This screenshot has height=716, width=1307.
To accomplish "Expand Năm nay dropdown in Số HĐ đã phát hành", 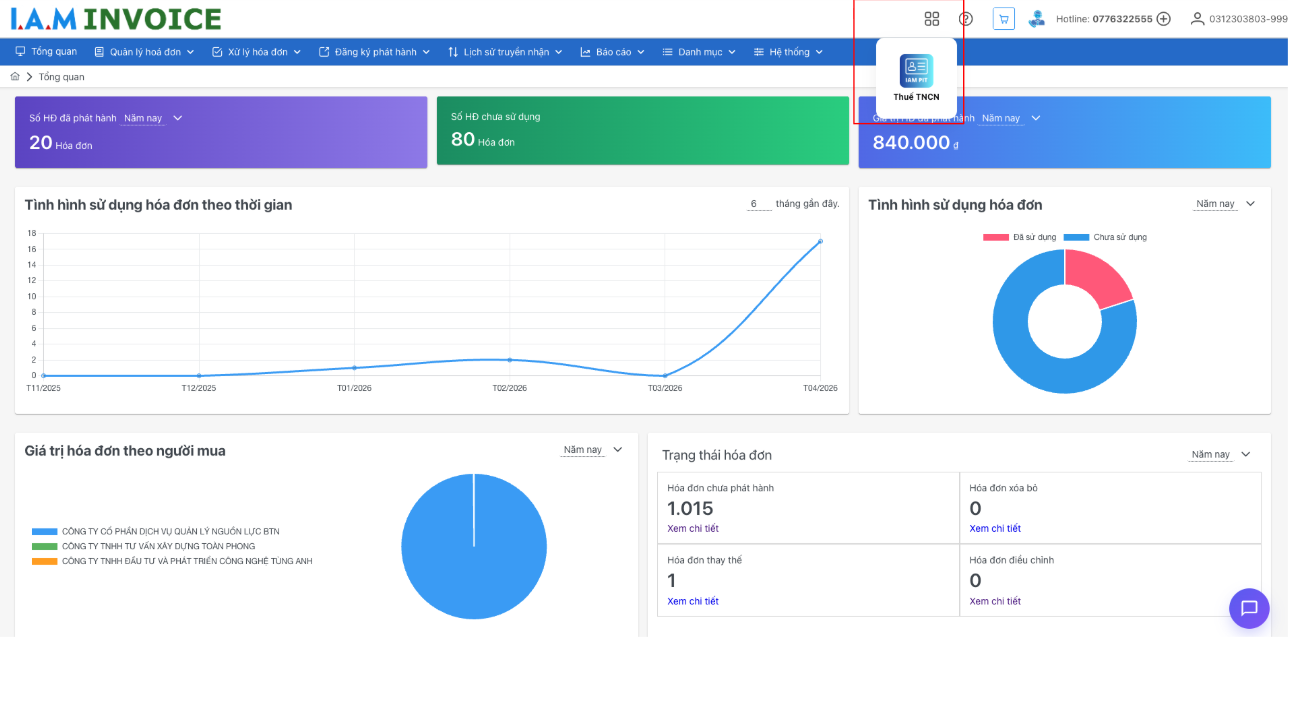I will click(153, 118).
